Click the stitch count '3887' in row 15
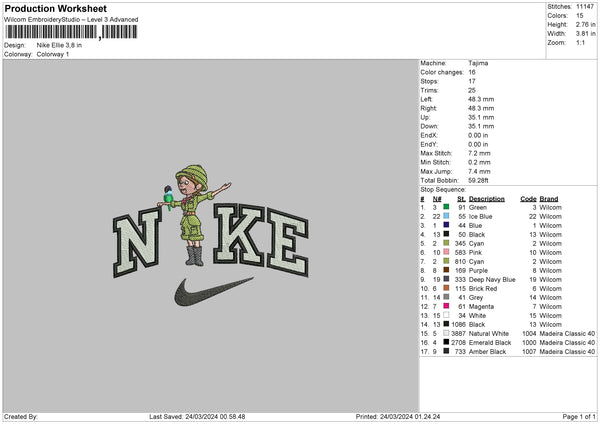The height and width of the screenshot is (424, 600). (458, 333)
